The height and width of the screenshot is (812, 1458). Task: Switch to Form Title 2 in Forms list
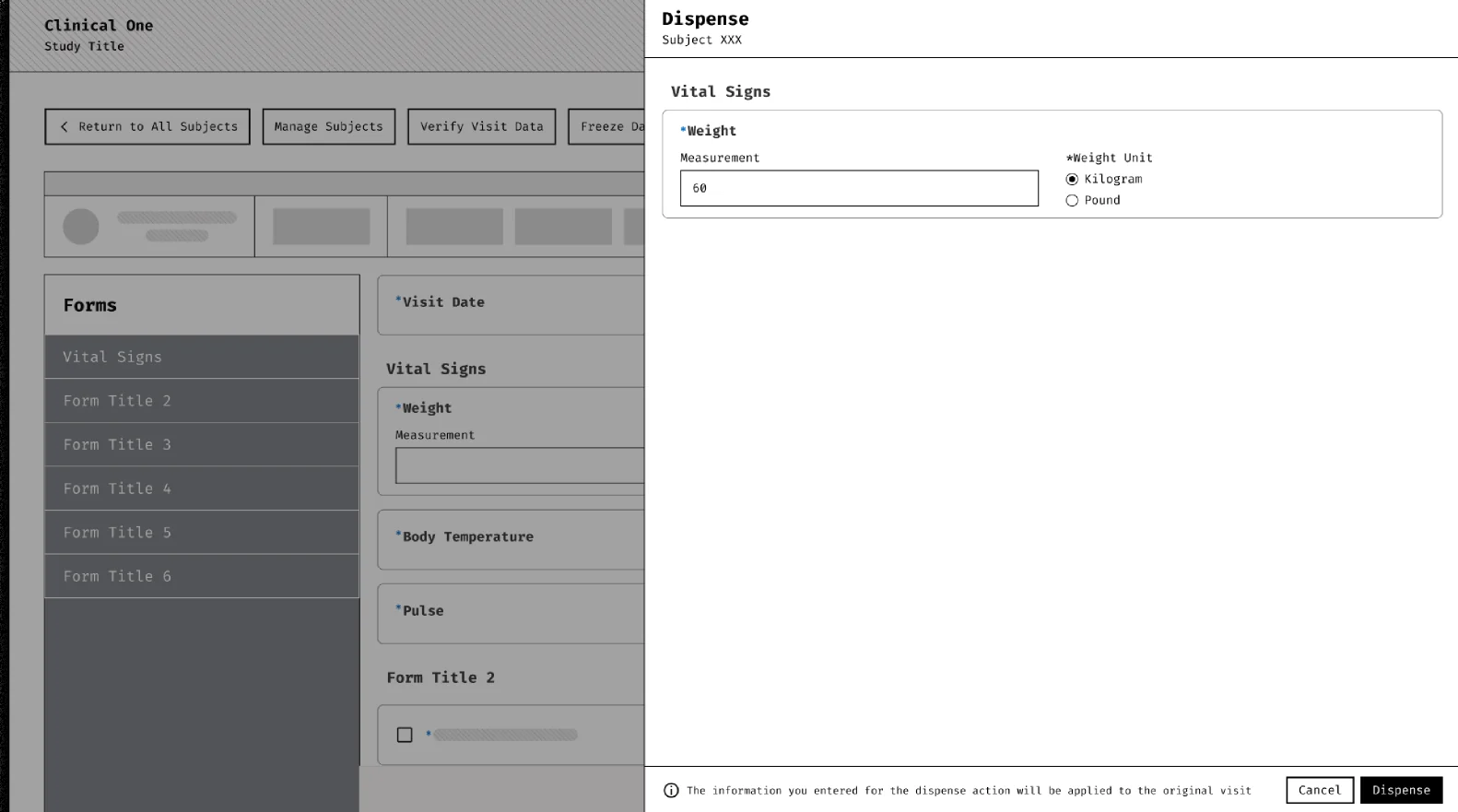(202, 401)
